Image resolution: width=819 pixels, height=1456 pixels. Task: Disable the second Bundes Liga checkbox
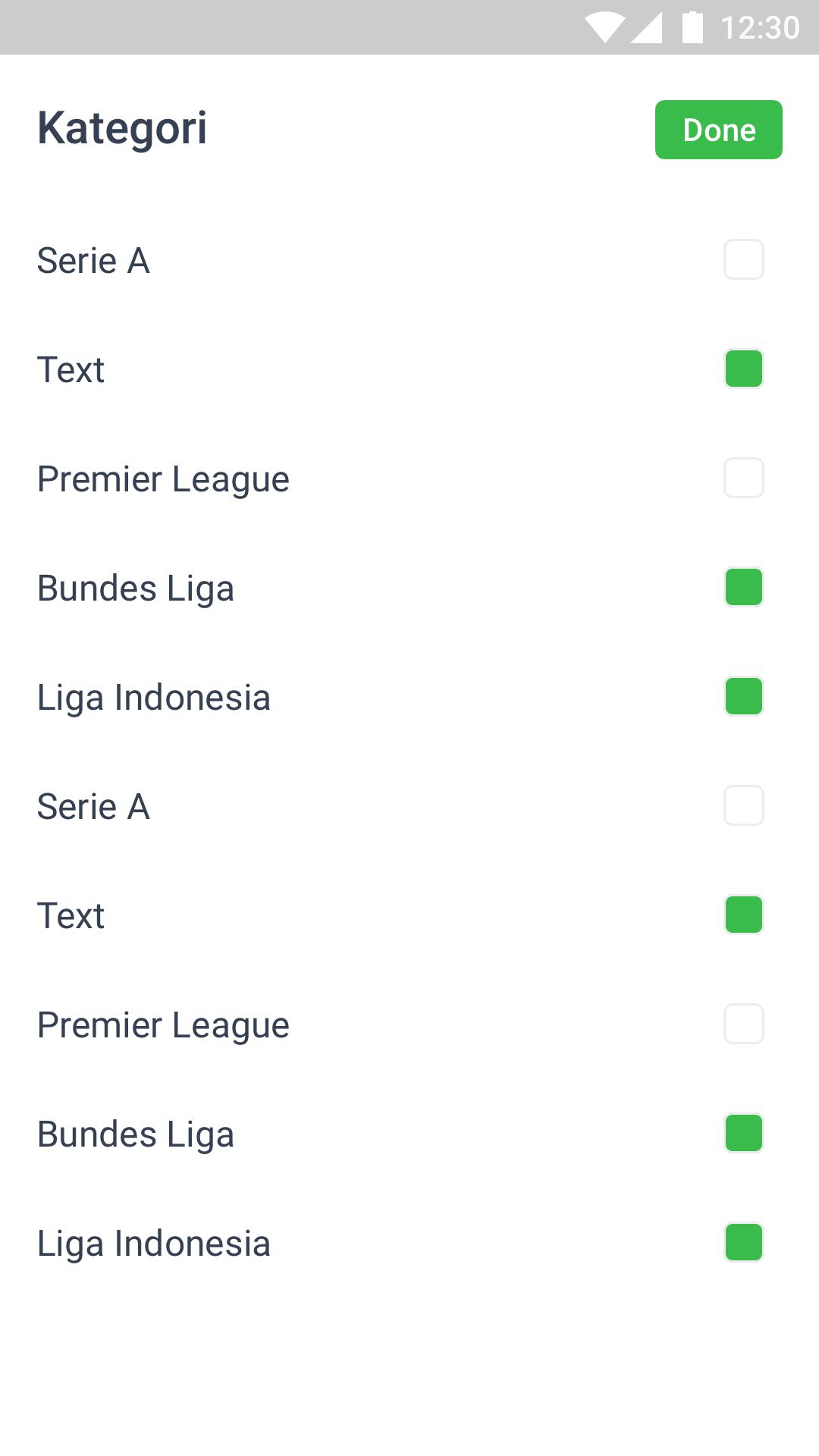(743, 1134)
